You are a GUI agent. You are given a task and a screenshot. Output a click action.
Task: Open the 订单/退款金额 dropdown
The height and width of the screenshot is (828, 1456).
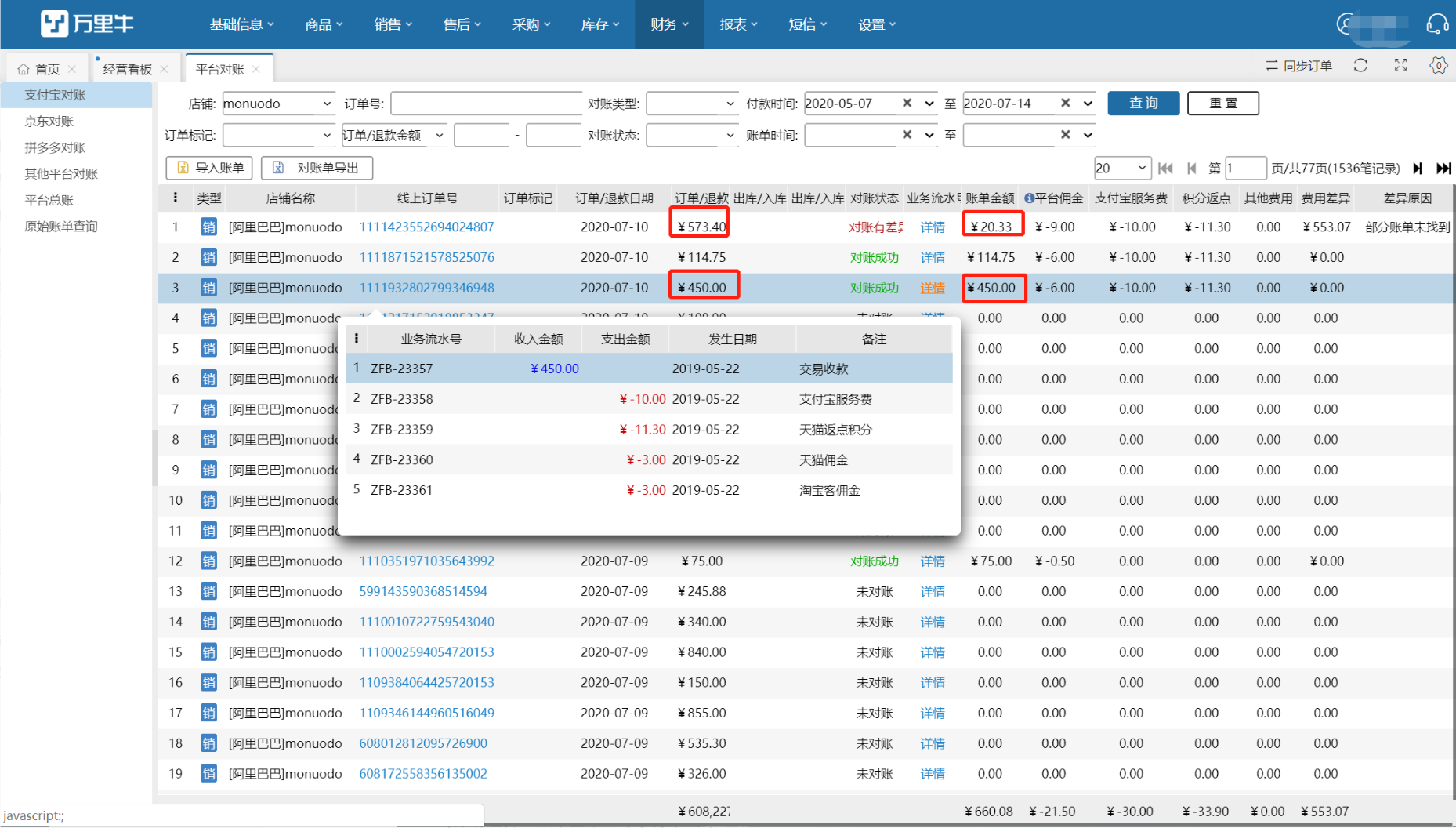394,136
